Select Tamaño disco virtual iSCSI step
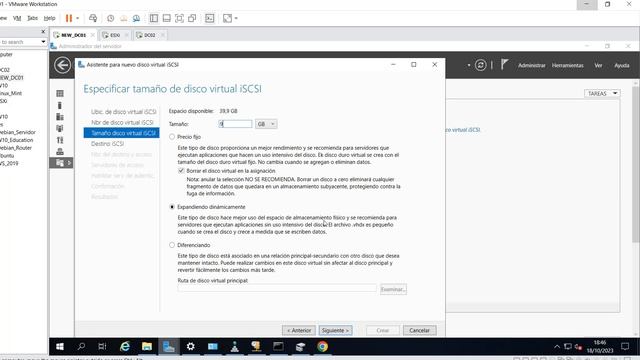This screenshot has height=360, width=640. (122, 133)
